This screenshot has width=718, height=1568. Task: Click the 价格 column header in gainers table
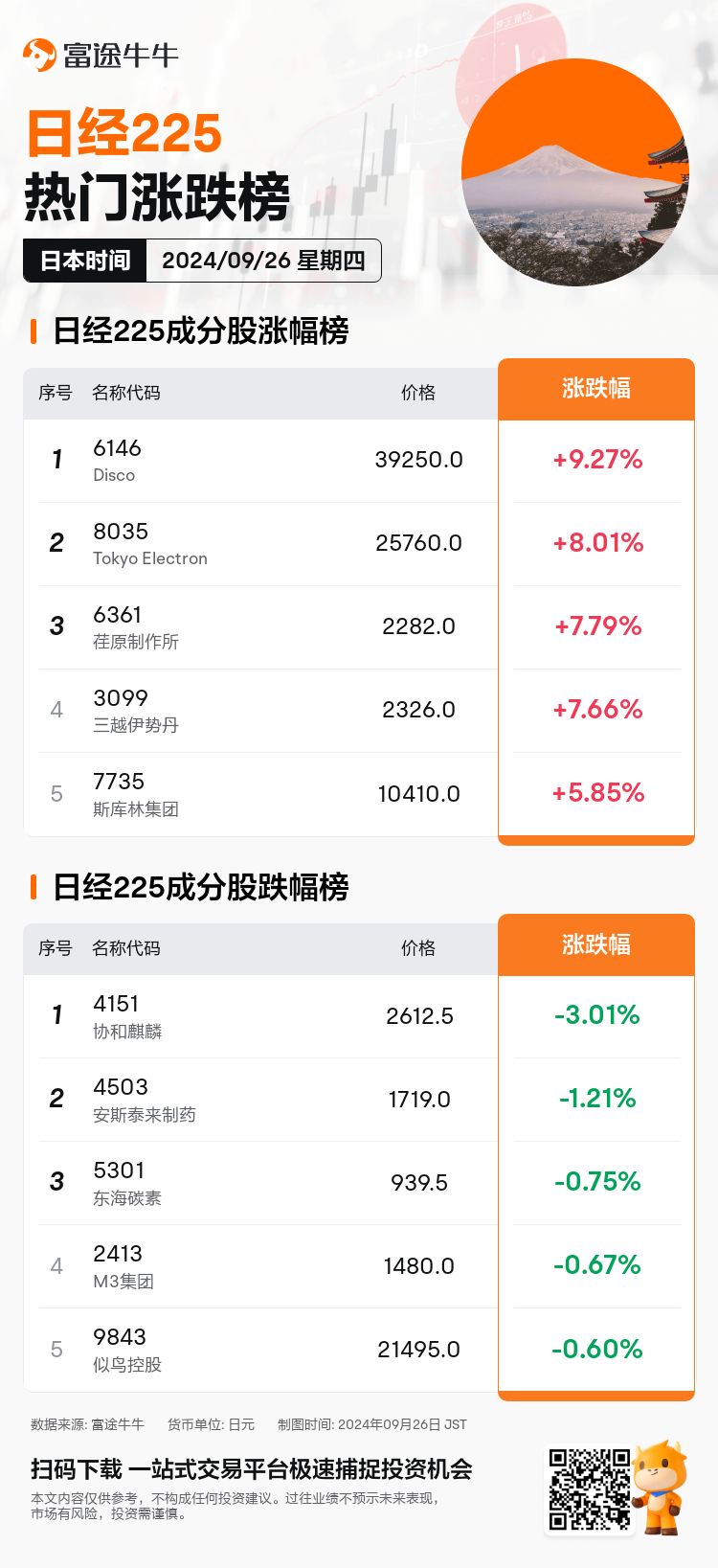pyautogui.click(x=418, y=393)
